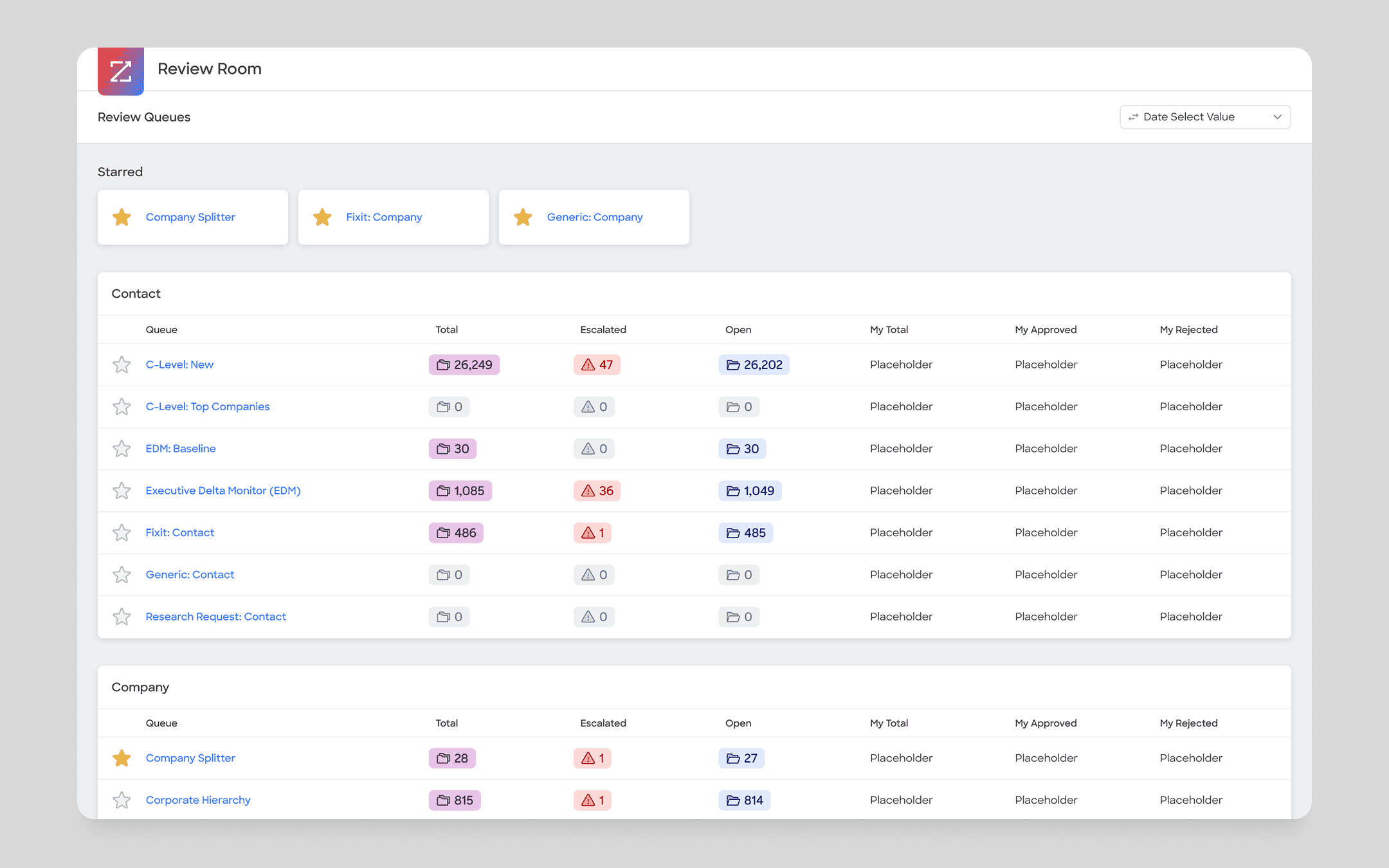
Task: Open the Executive Delta Monitor (EDM) queue
Action: (223, 491)
